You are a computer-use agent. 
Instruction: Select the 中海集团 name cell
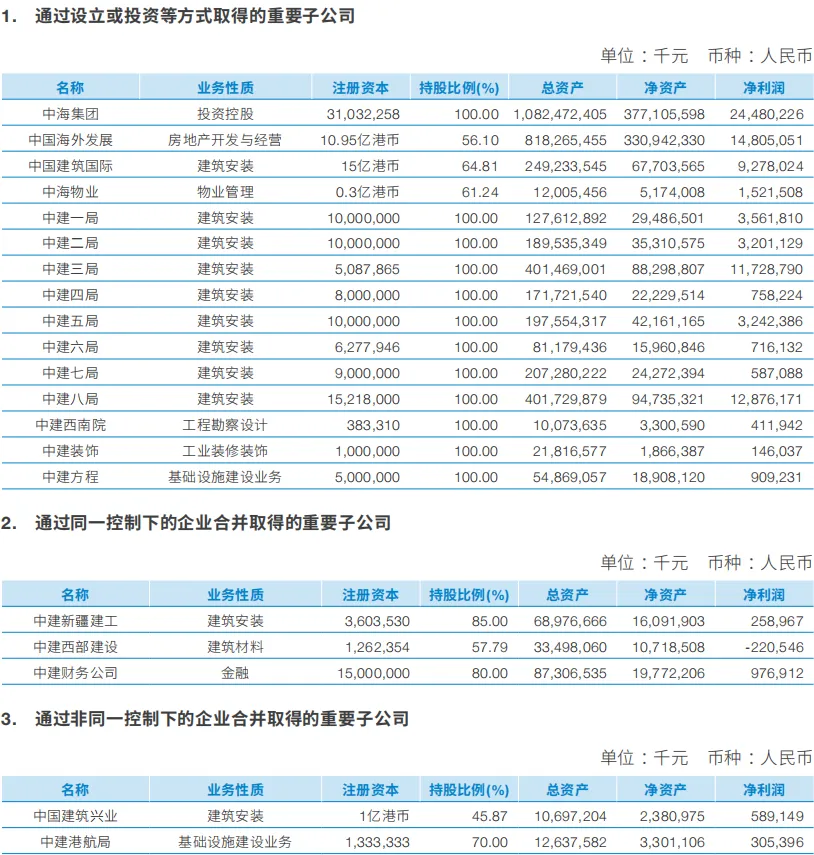[71, 114]
